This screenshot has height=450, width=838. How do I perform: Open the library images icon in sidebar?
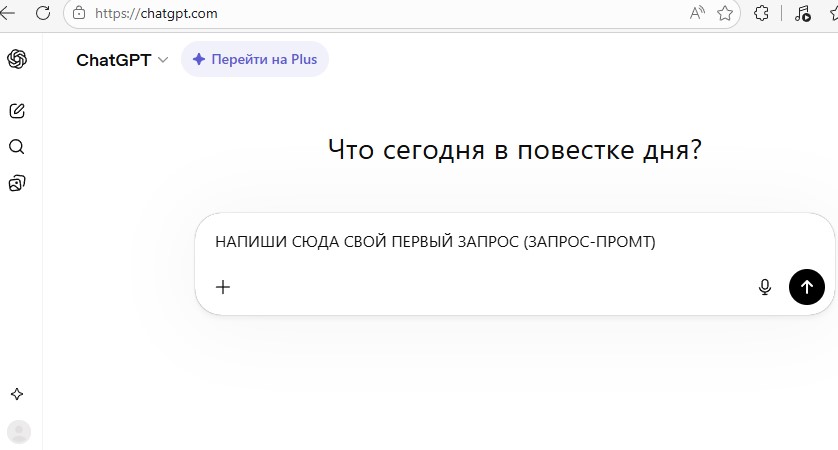[x=17, y=183]
